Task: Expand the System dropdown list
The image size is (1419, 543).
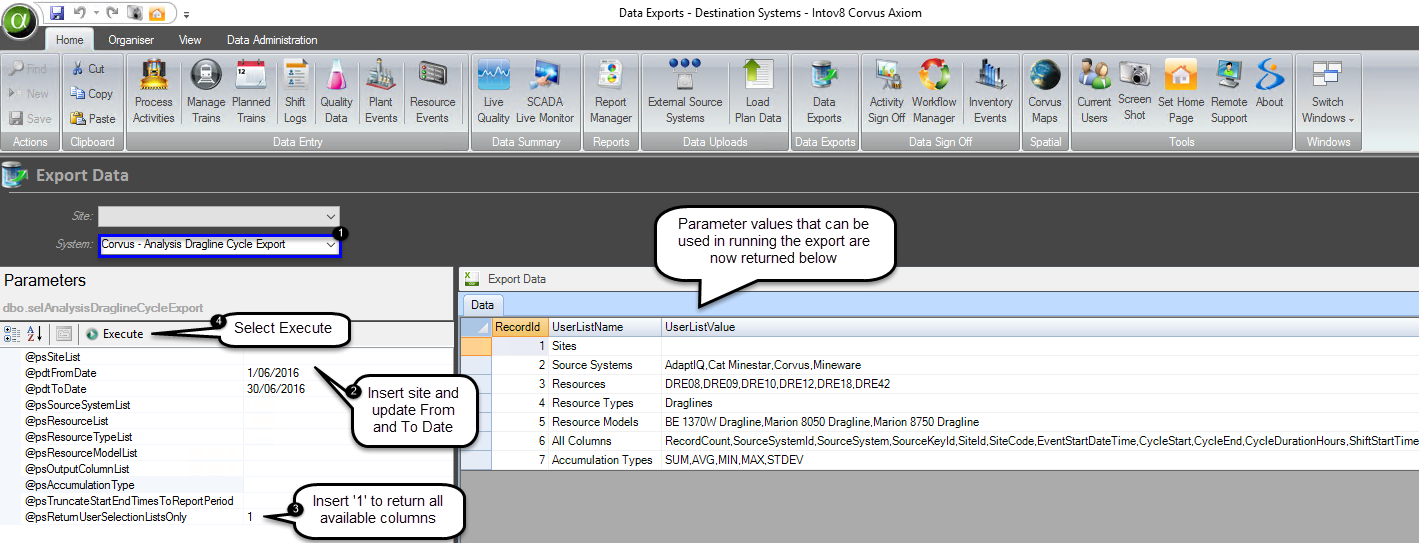Action: point(331,244)
